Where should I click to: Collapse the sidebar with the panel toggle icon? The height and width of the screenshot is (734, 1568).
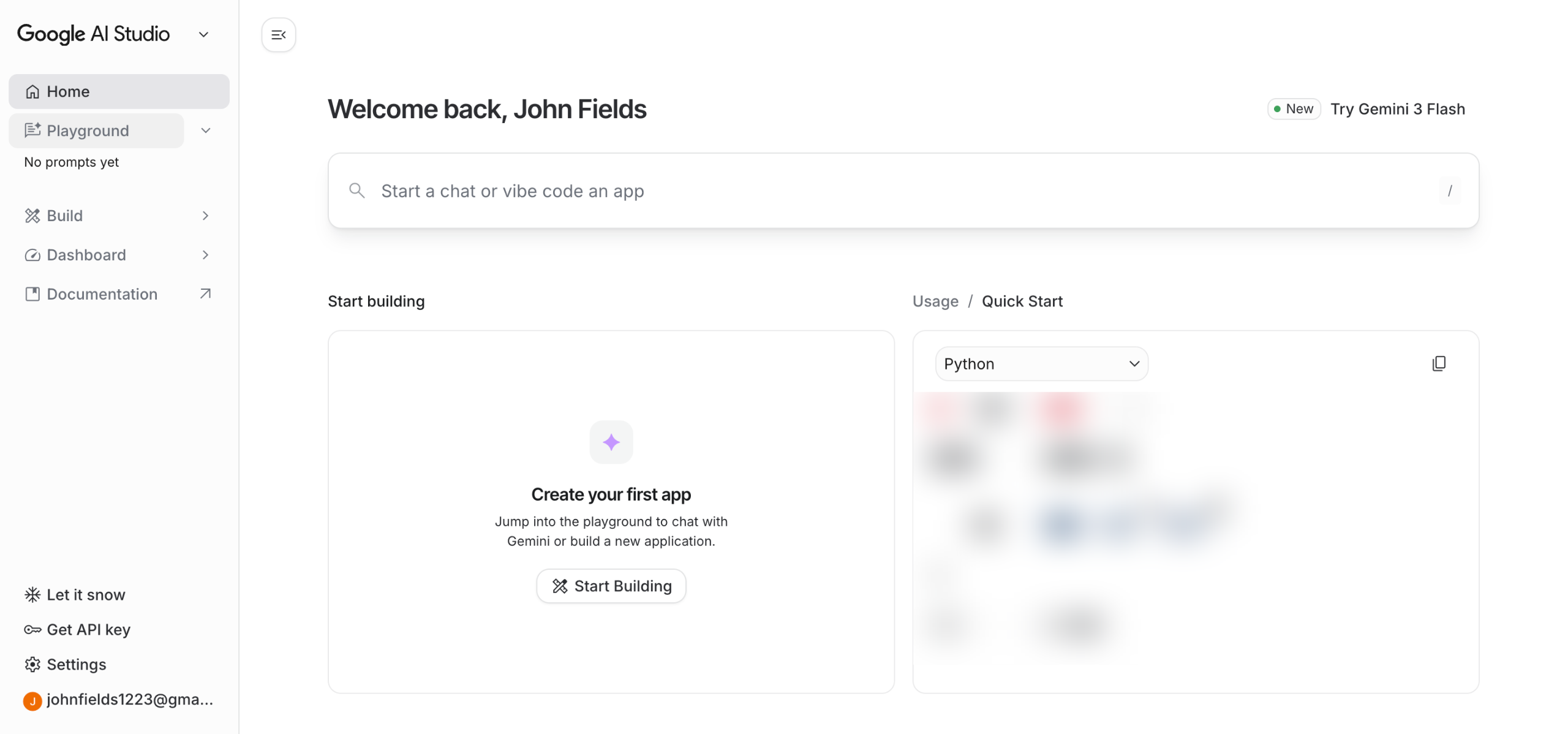click(x=278, y=35)
